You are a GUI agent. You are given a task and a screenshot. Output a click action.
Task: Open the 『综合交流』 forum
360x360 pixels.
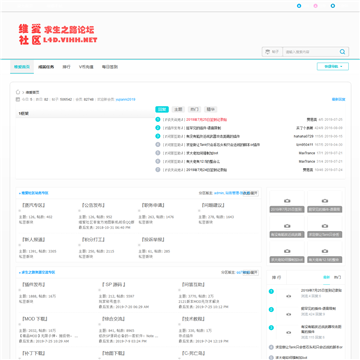[113, 319]
